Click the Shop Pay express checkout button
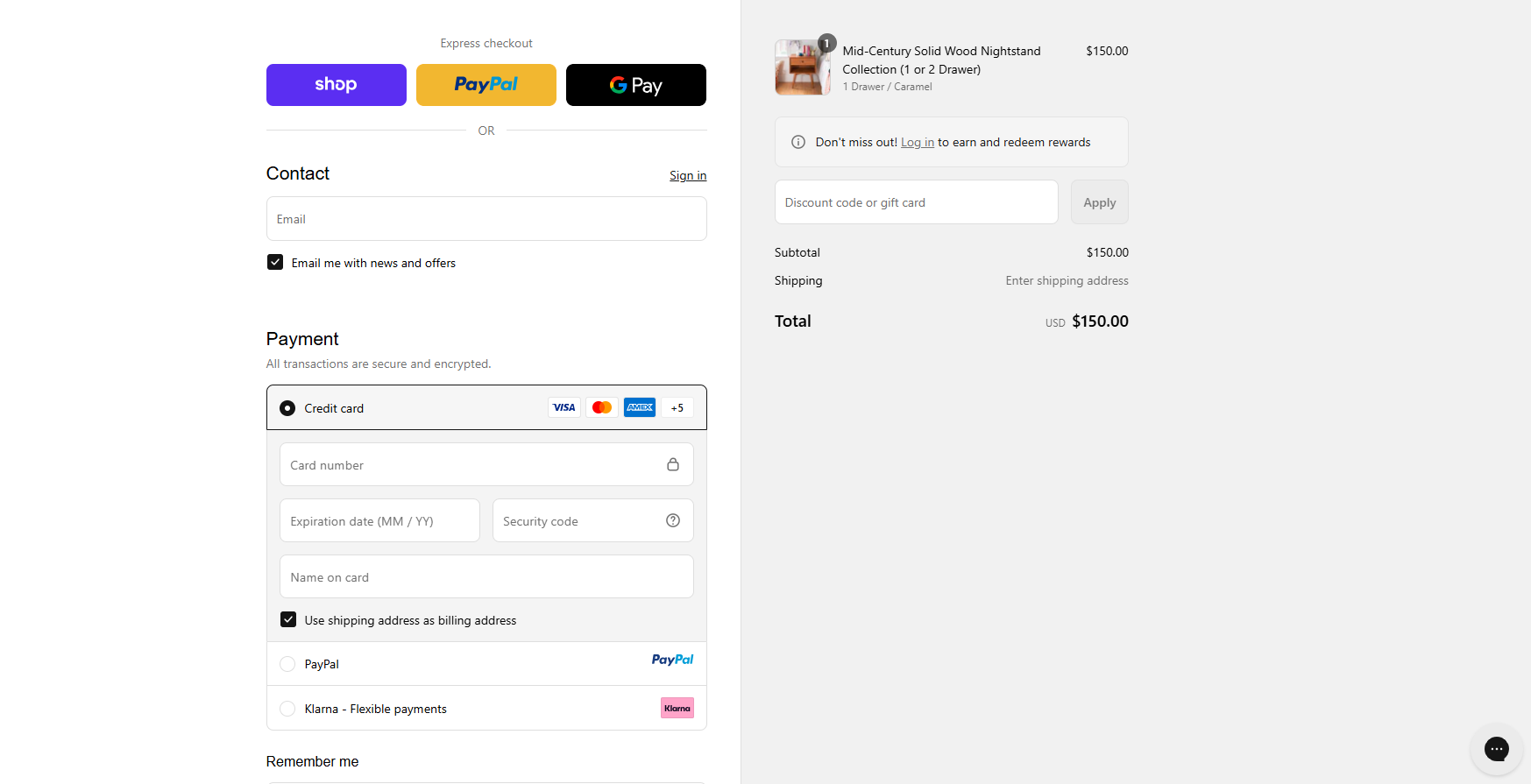The height and width of the screenshot is (784, 1531). (x=336, y=85)
